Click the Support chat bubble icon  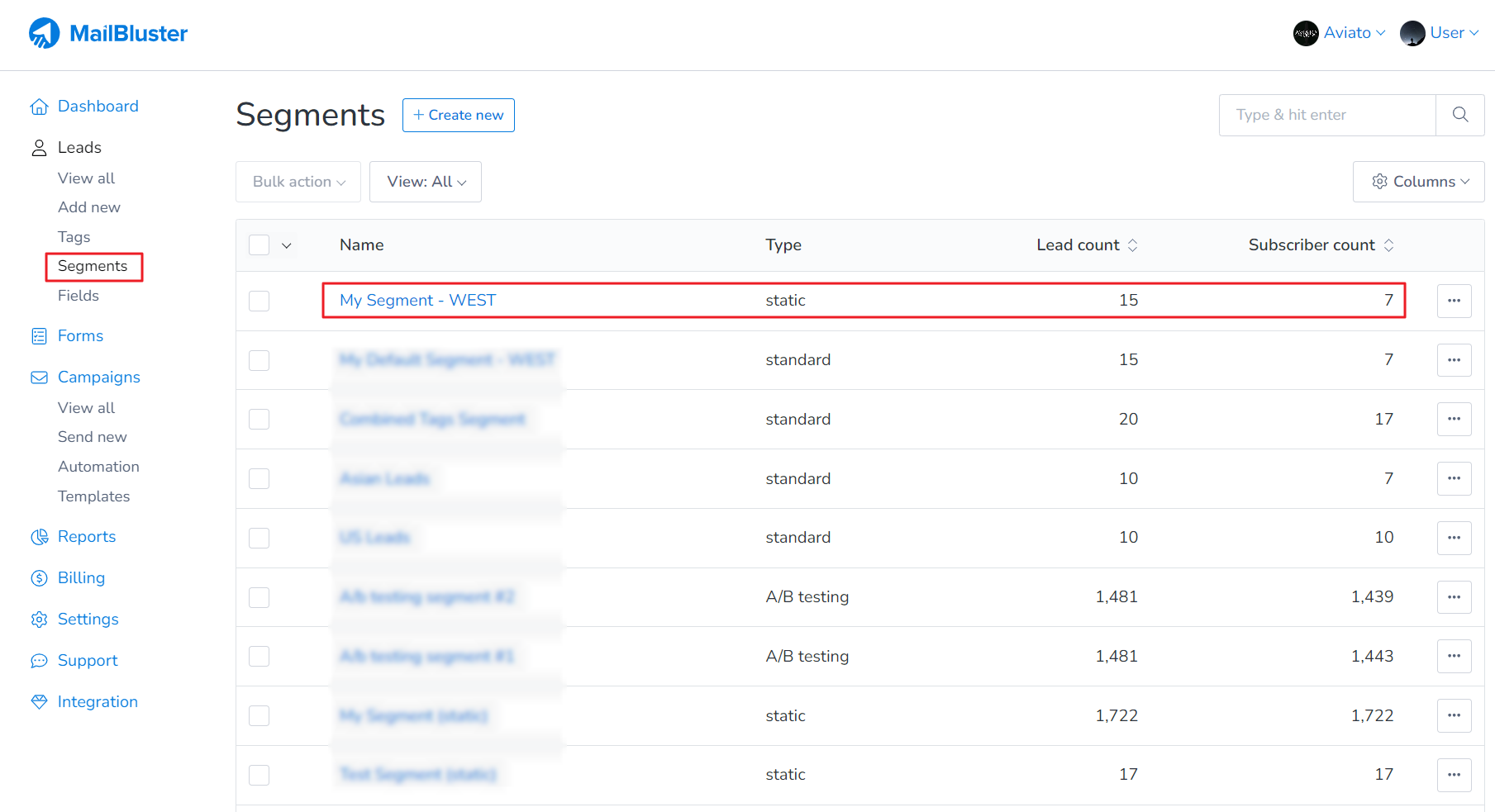coord(39,661)
